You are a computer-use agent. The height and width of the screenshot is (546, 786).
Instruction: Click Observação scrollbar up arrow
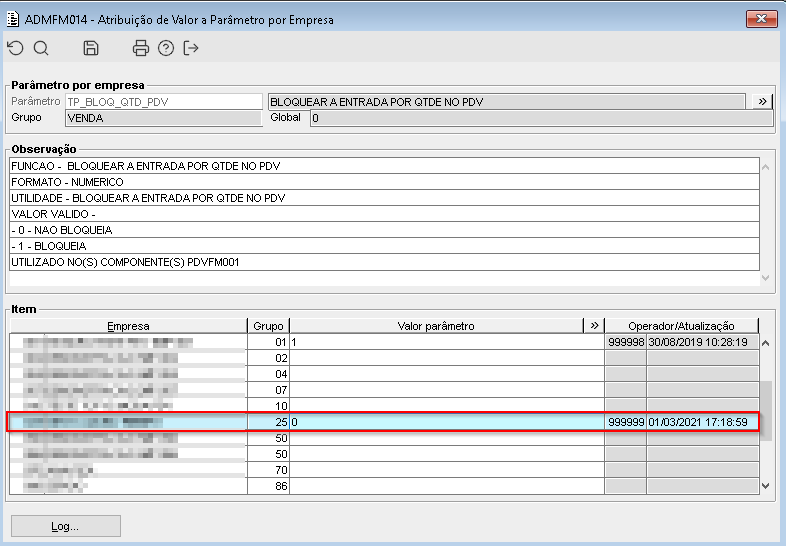coord(765,167)
